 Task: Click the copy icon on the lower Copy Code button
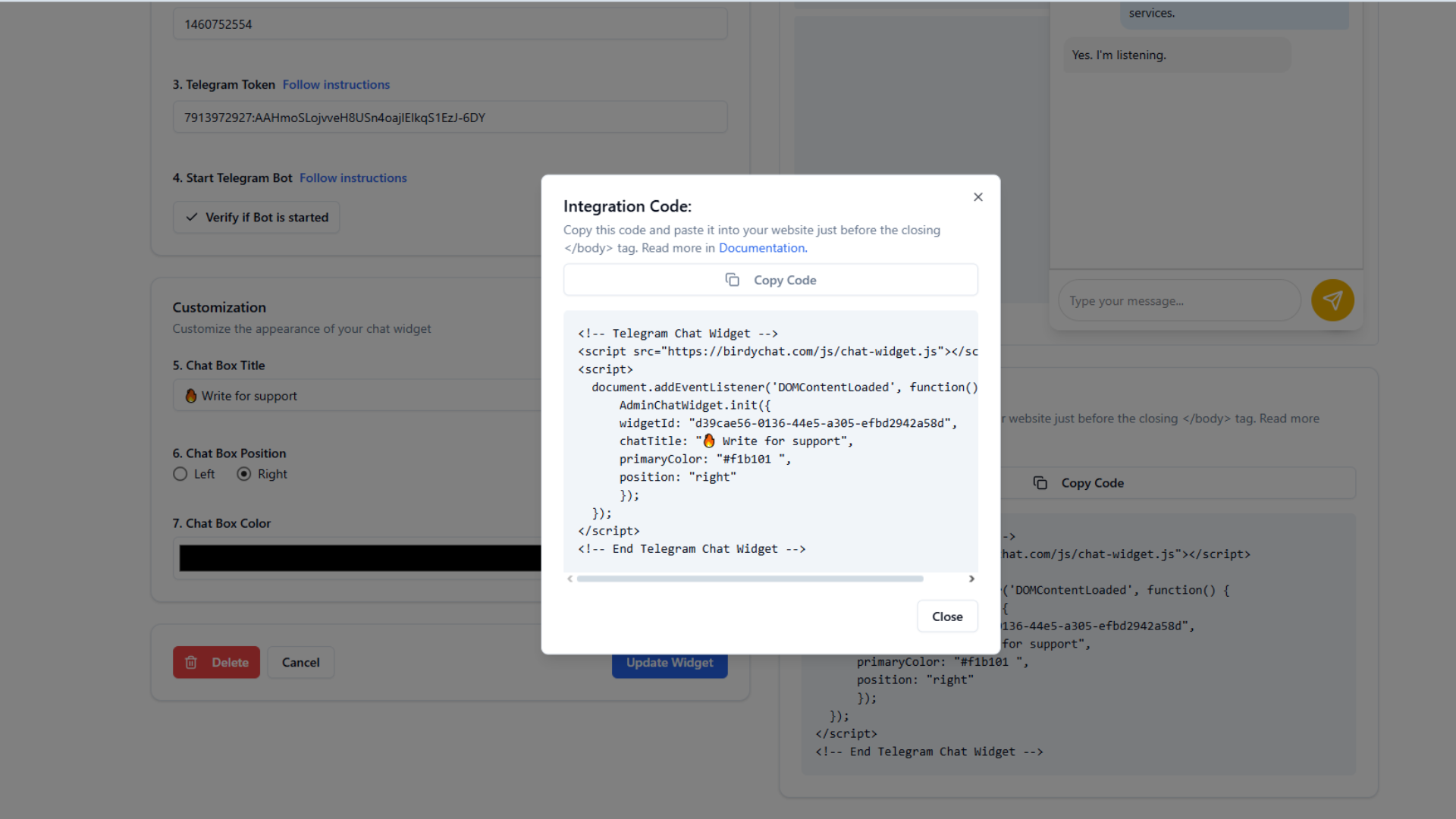tap(1040, 482)
